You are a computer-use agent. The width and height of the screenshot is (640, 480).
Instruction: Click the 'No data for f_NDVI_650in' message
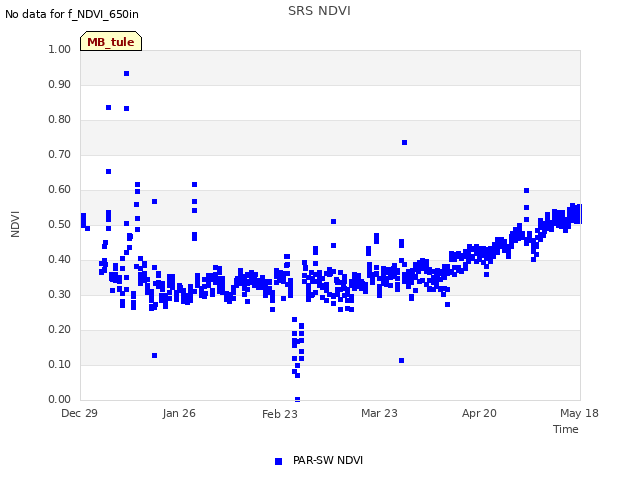[x=72, y=14]
